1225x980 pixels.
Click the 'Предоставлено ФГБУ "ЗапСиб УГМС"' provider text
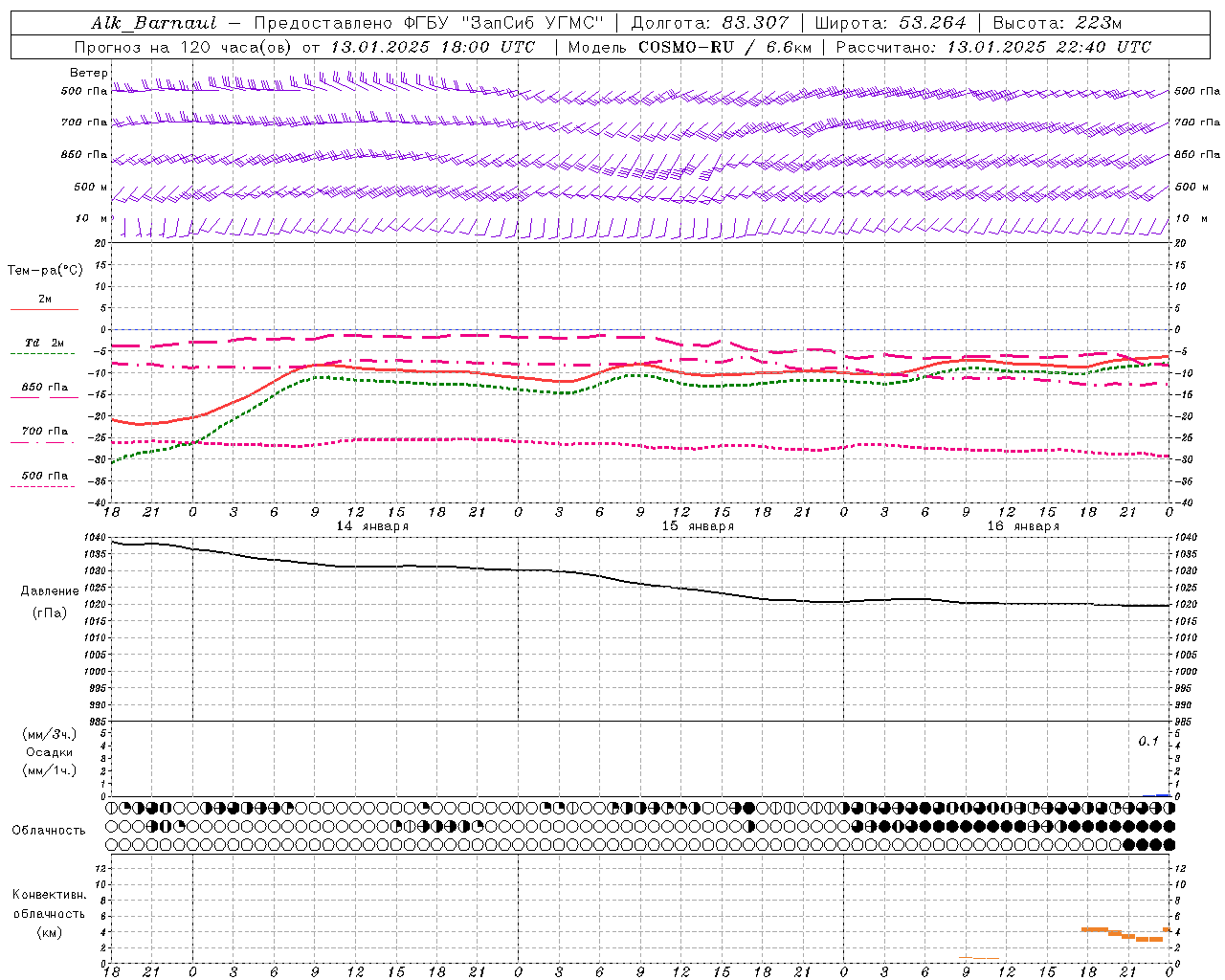tap(430, 23)
